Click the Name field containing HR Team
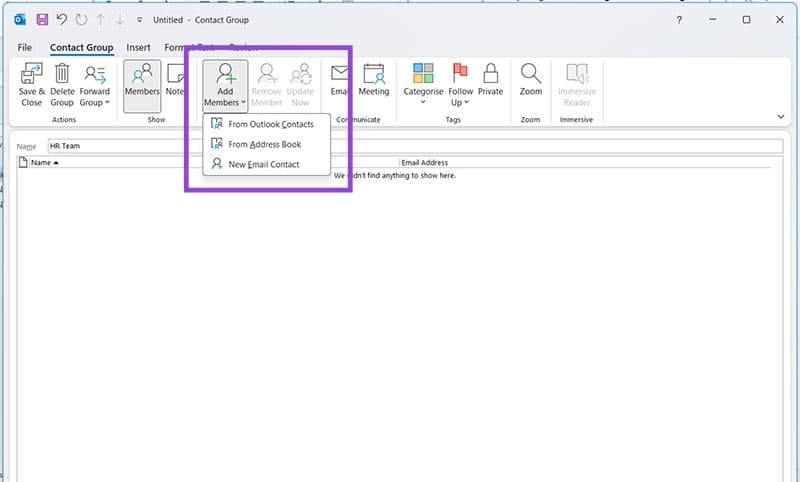 [400, 145]
